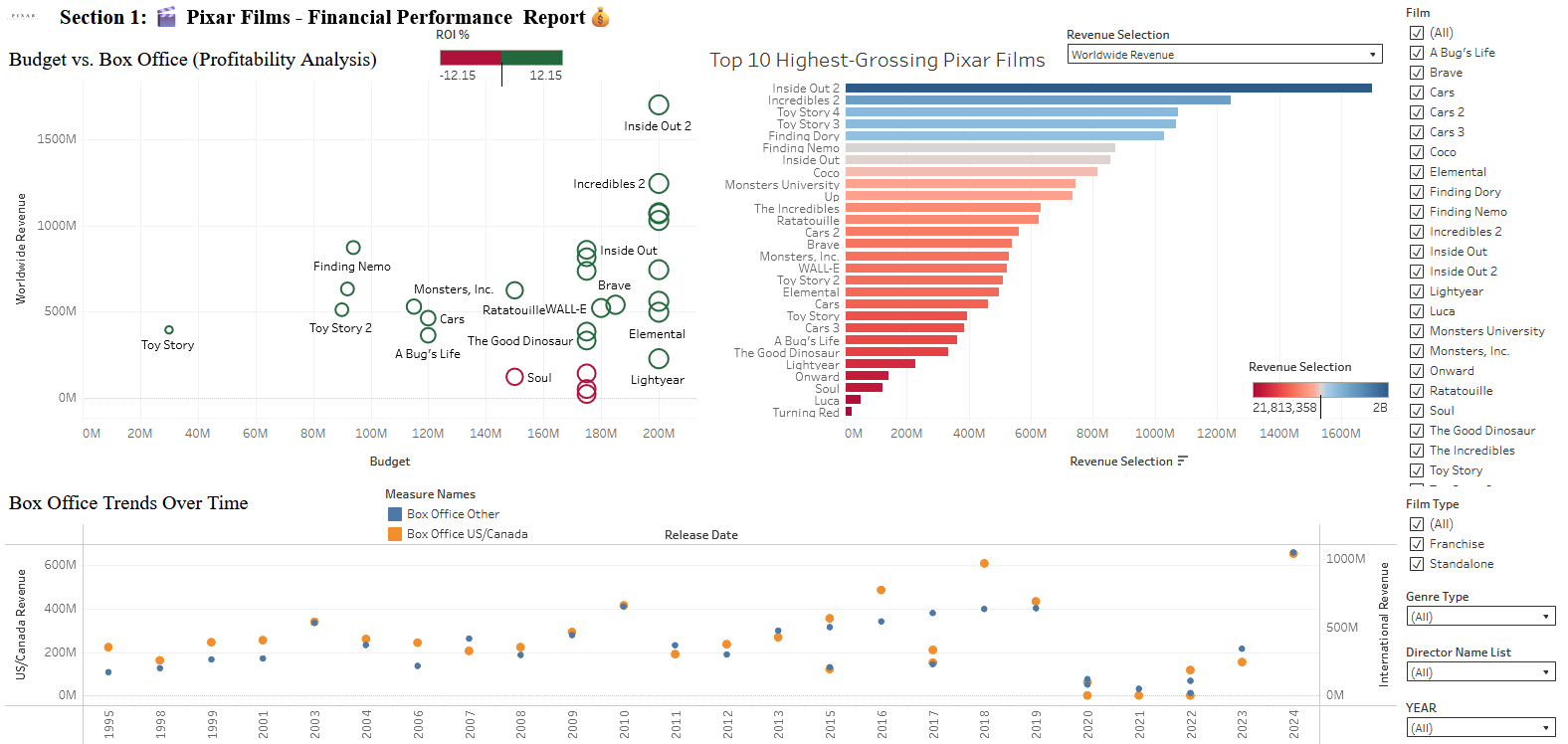The width and height of the screenshot is (1568, 744).
Task: Click the Turning Red bar label
Action: point(806,412)
